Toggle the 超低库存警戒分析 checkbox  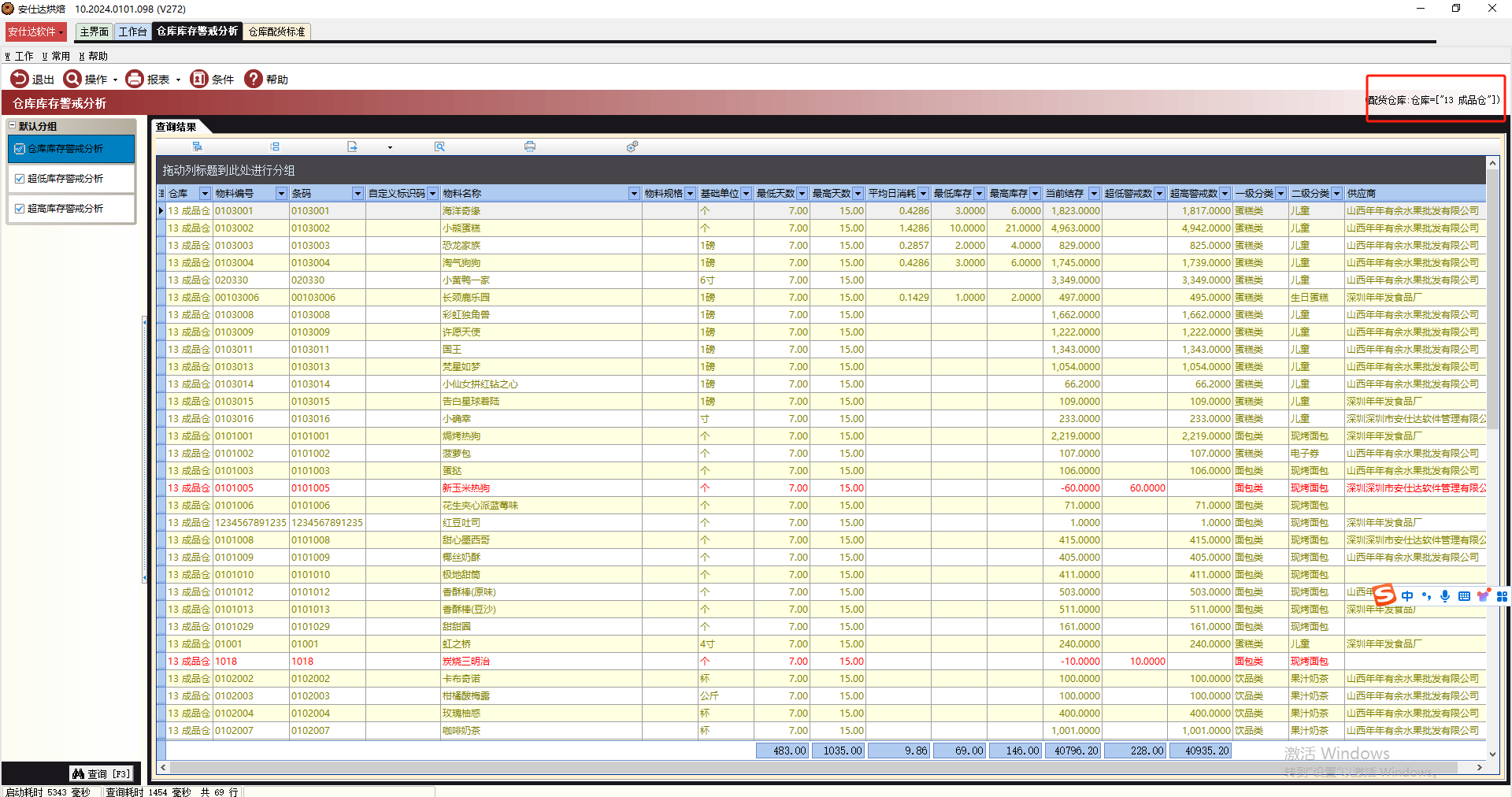pos(20,179)
